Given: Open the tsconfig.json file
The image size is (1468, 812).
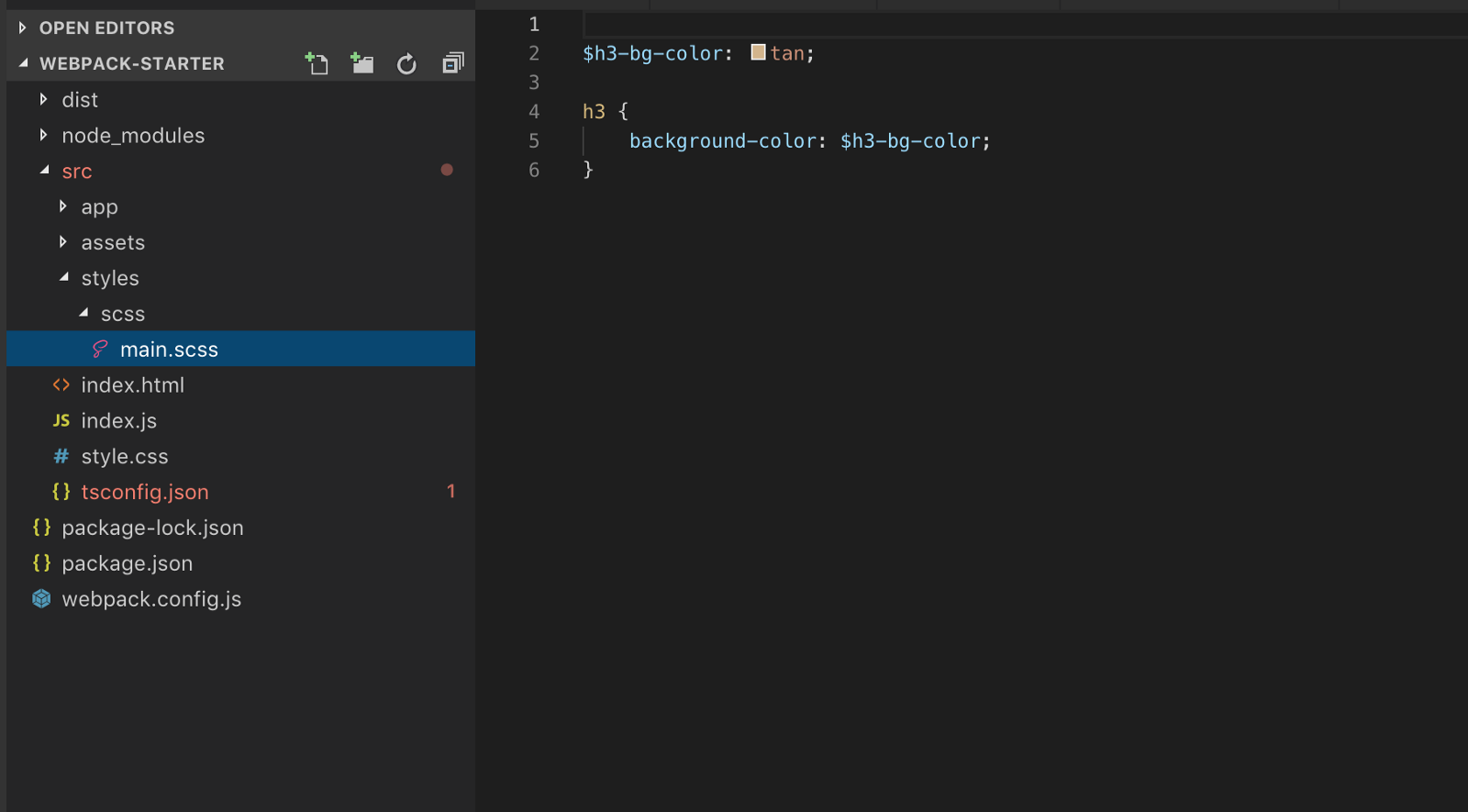Looking at the screenshot, I should 144,493.
